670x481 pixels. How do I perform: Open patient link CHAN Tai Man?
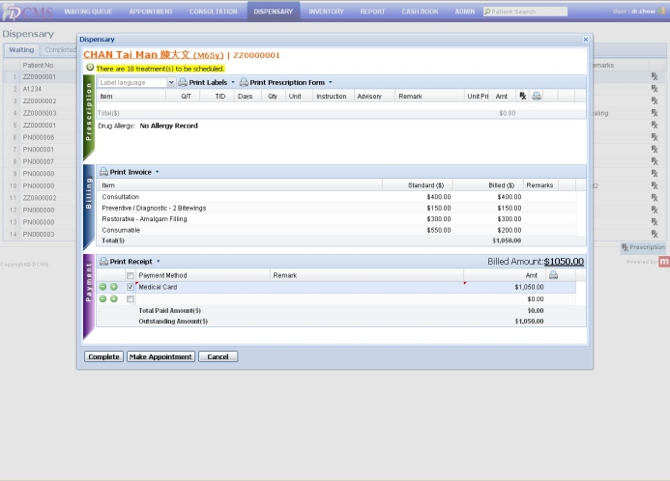tap(153, 55)
